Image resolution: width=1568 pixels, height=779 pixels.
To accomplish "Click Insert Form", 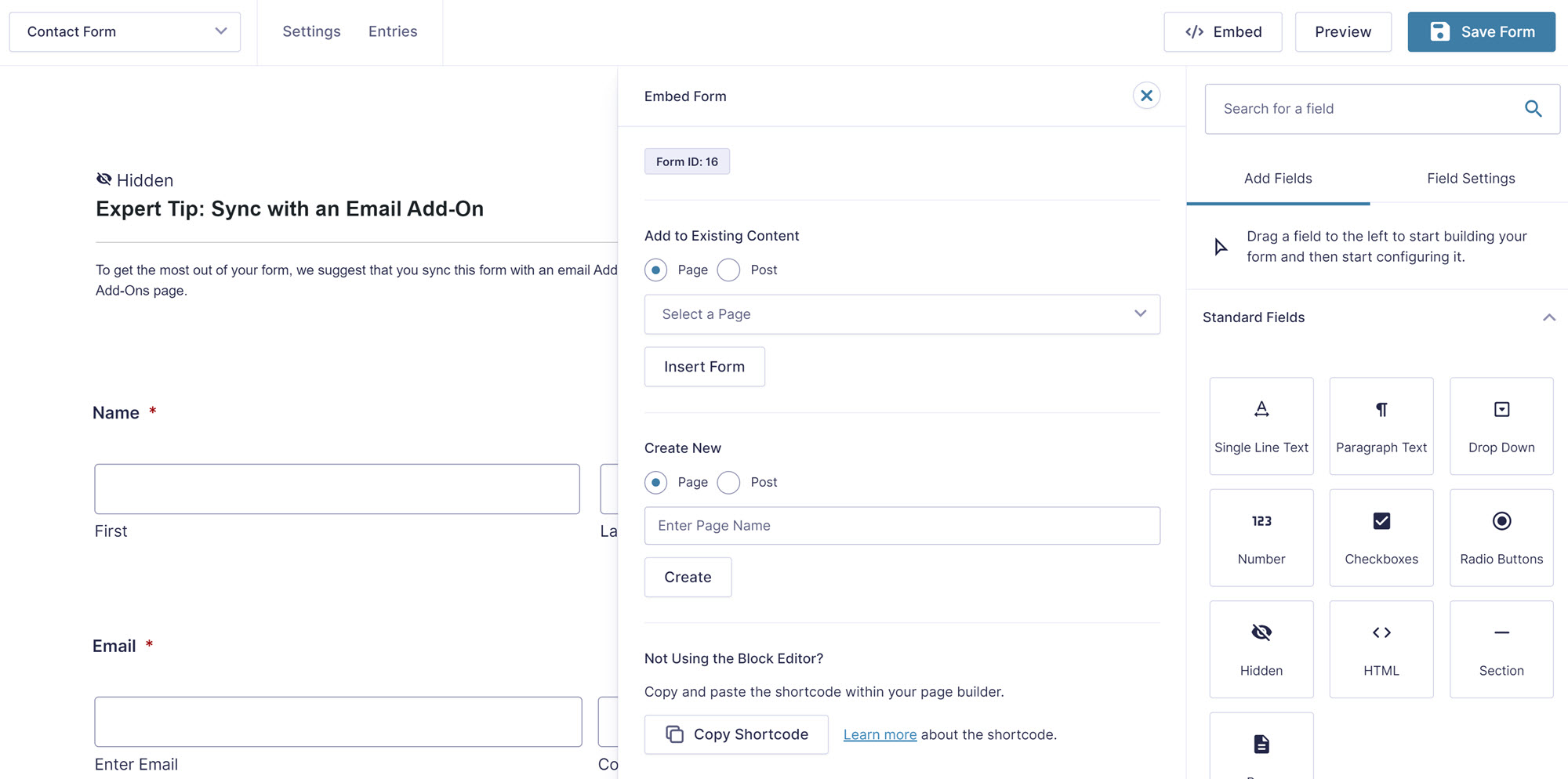I will point(705,367).
